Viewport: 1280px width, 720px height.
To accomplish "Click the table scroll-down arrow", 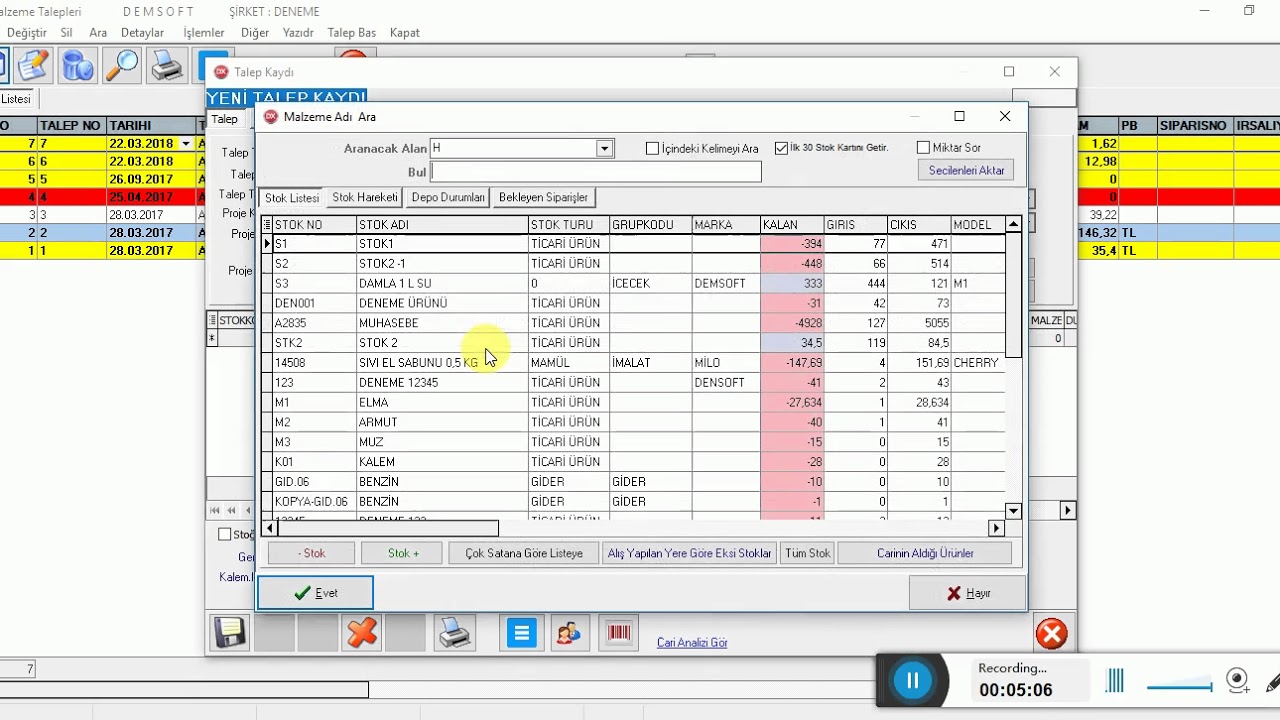I will 1013,511.
